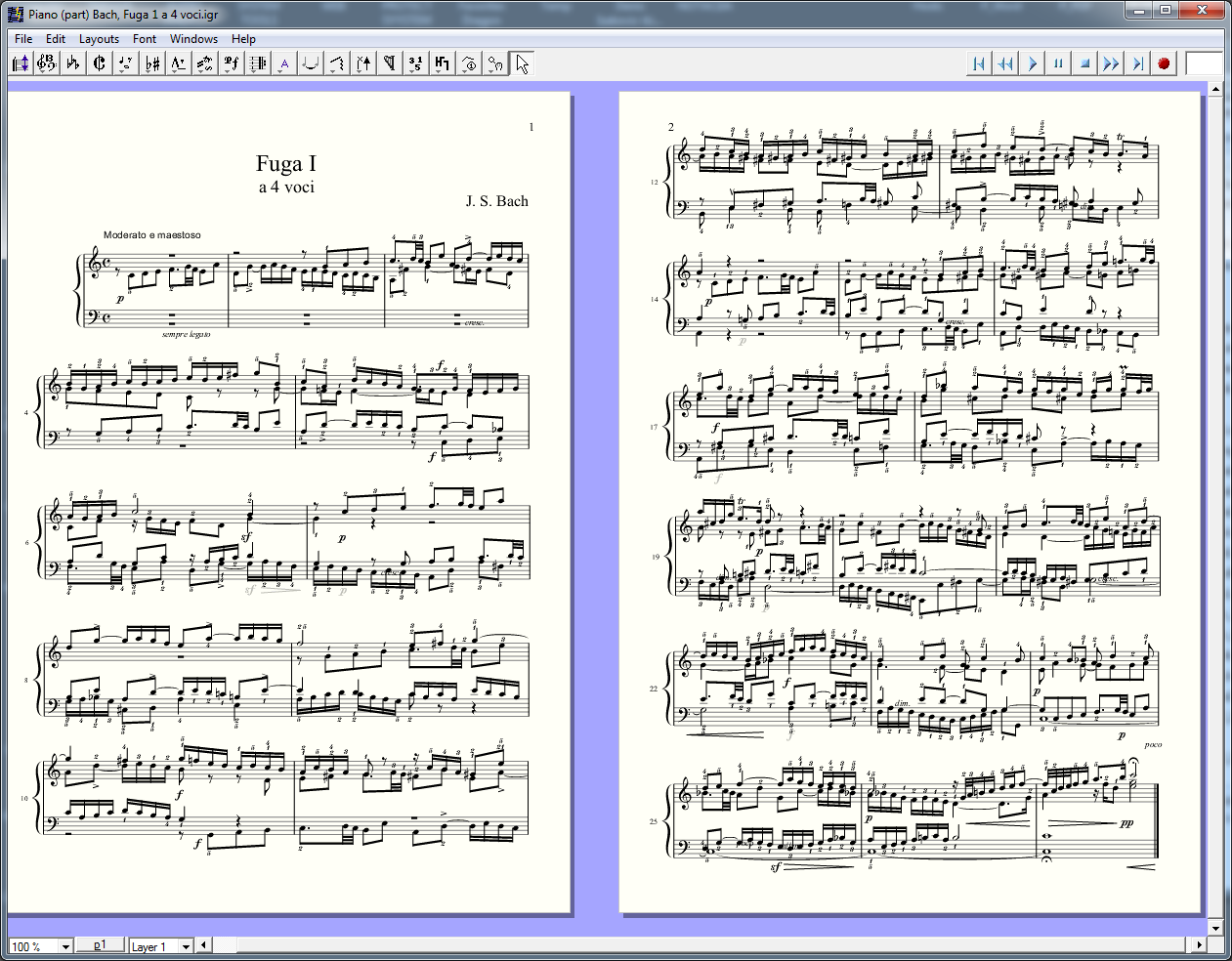1232x961 pixels.
Task: Choose the slur tool
Action: click(x=310, y=64)
